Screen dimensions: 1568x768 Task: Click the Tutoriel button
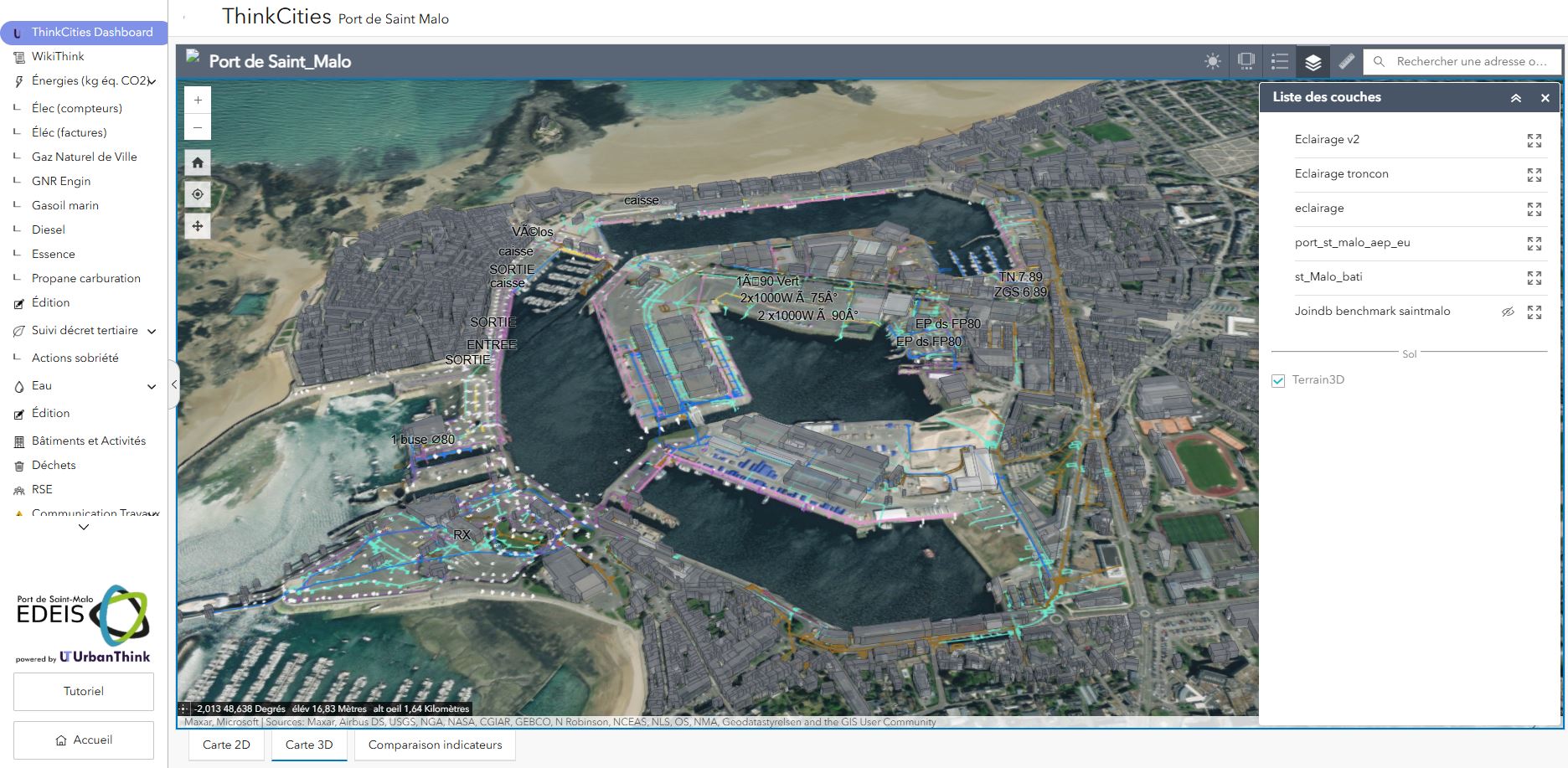(83, 691)
